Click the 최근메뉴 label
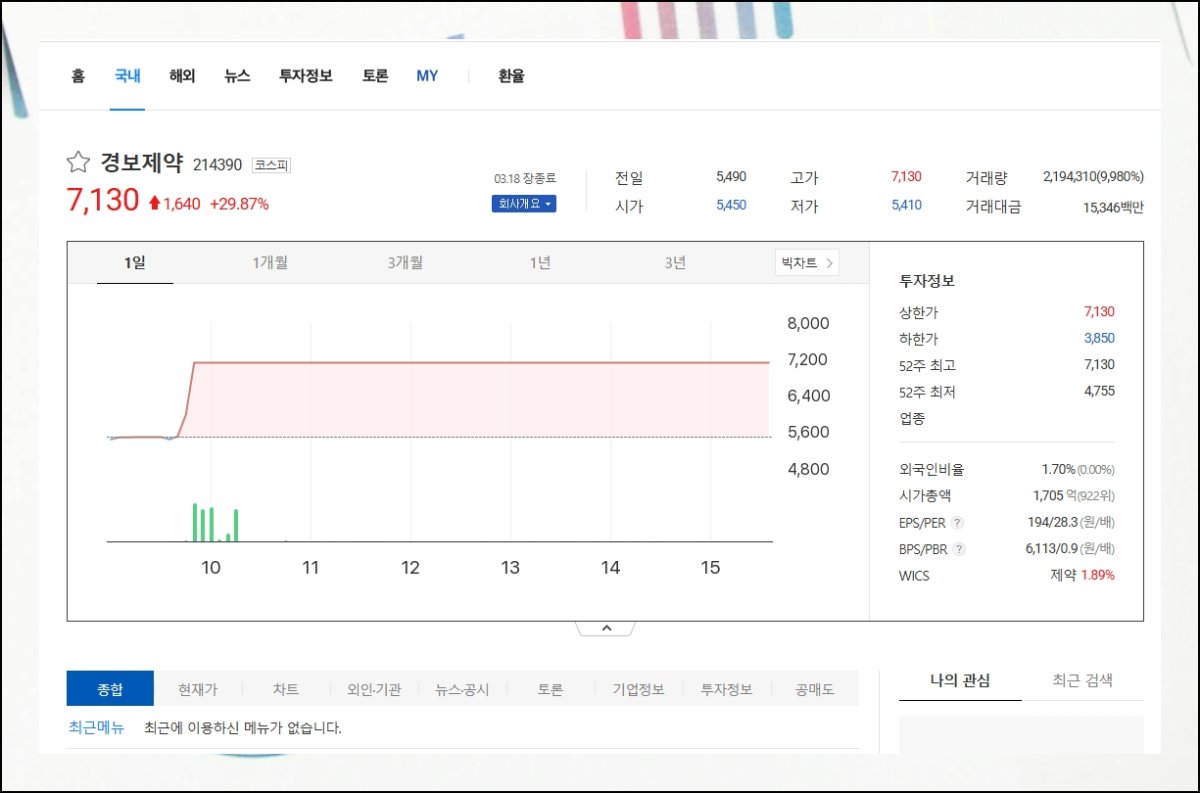Viewport: 1200px width, 793px height. pyautogui.click(x=96, y=728)
